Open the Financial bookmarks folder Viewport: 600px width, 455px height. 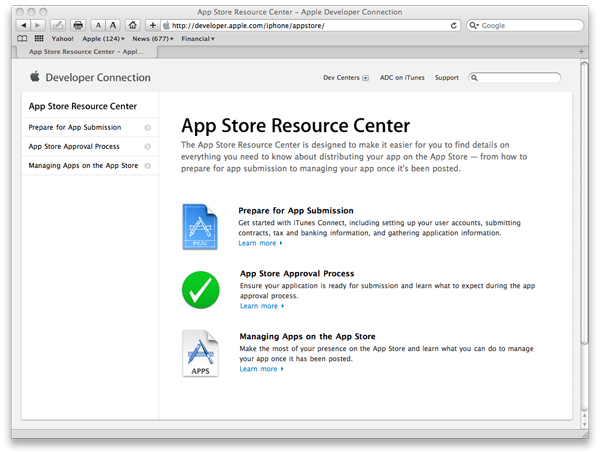[198, 39]
